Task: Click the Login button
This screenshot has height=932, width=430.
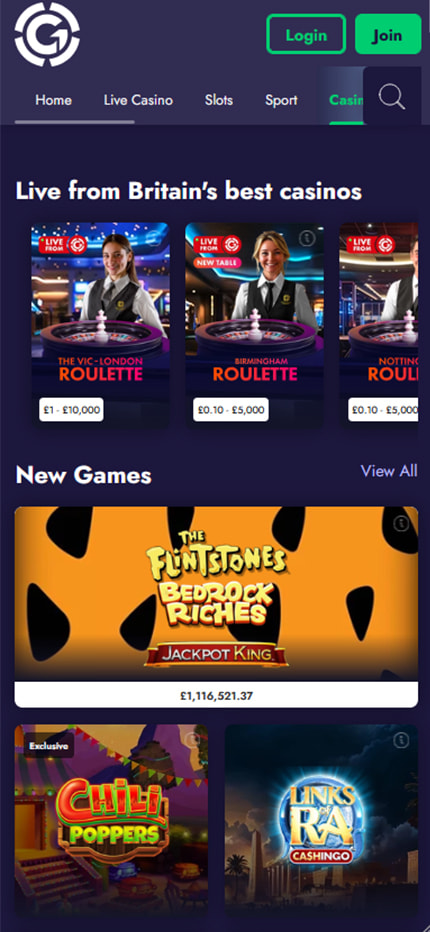Action: (x=306, y=34)
